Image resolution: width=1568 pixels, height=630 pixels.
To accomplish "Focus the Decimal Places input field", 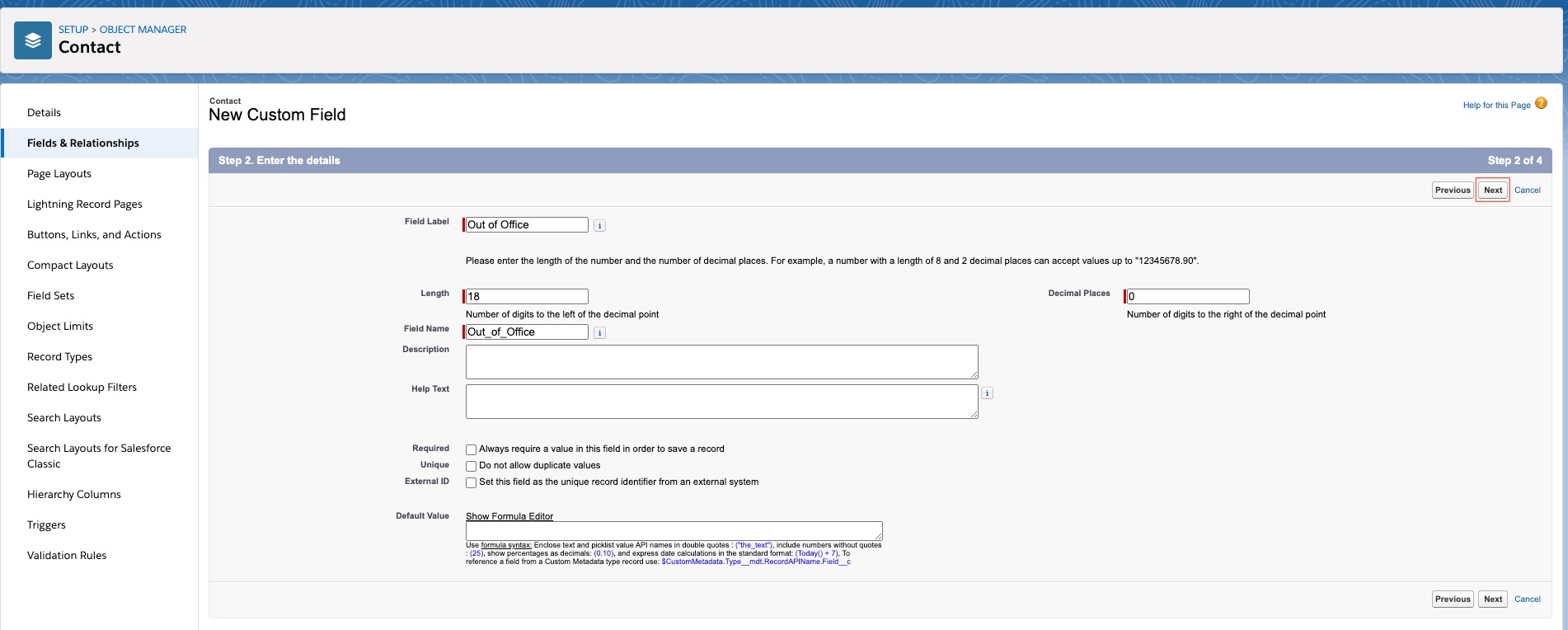I will click(1187, 296).
